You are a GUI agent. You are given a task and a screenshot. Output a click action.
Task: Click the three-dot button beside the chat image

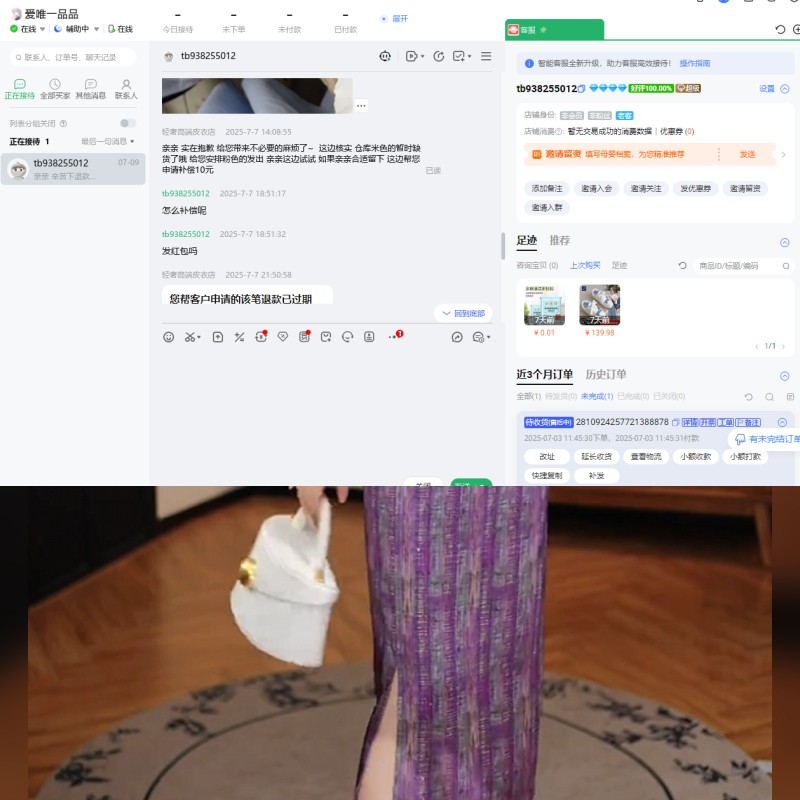tap(361, 106)
